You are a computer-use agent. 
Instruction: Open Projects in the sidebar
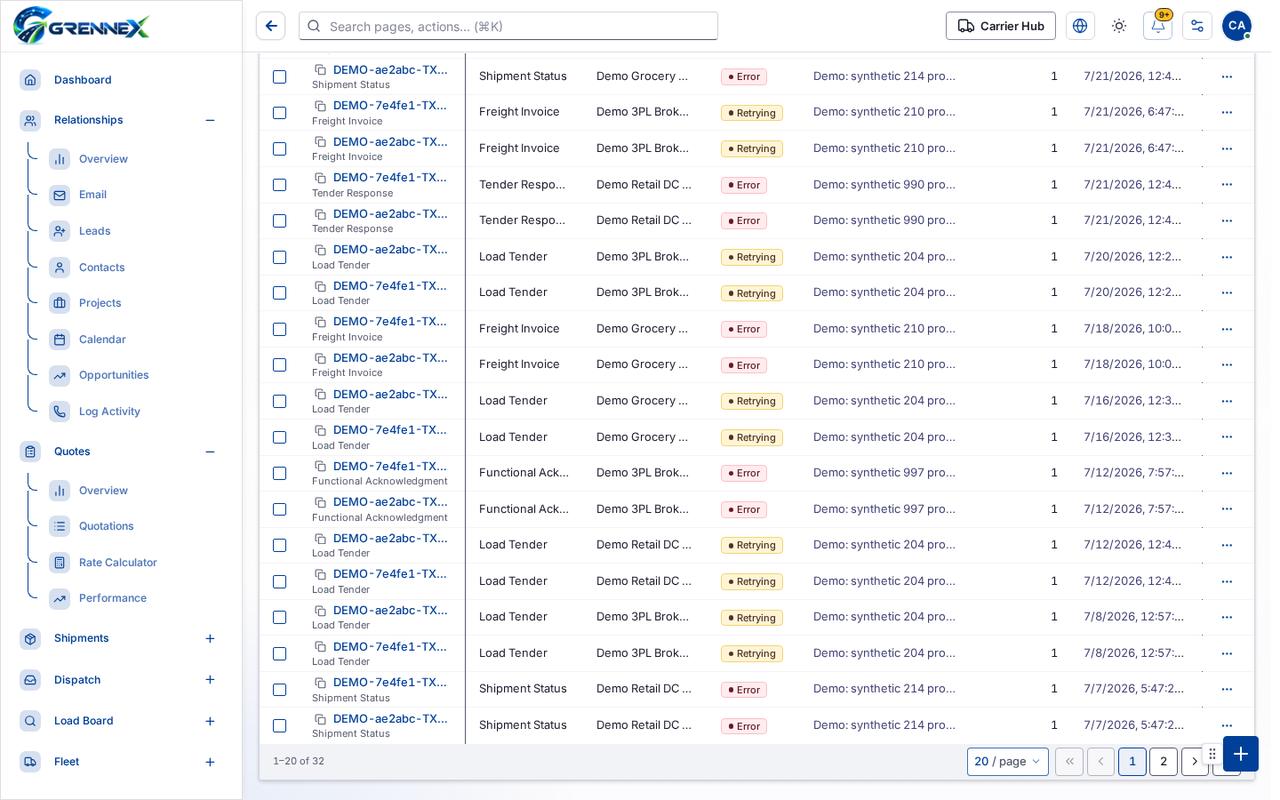click(x=100, y=303)
